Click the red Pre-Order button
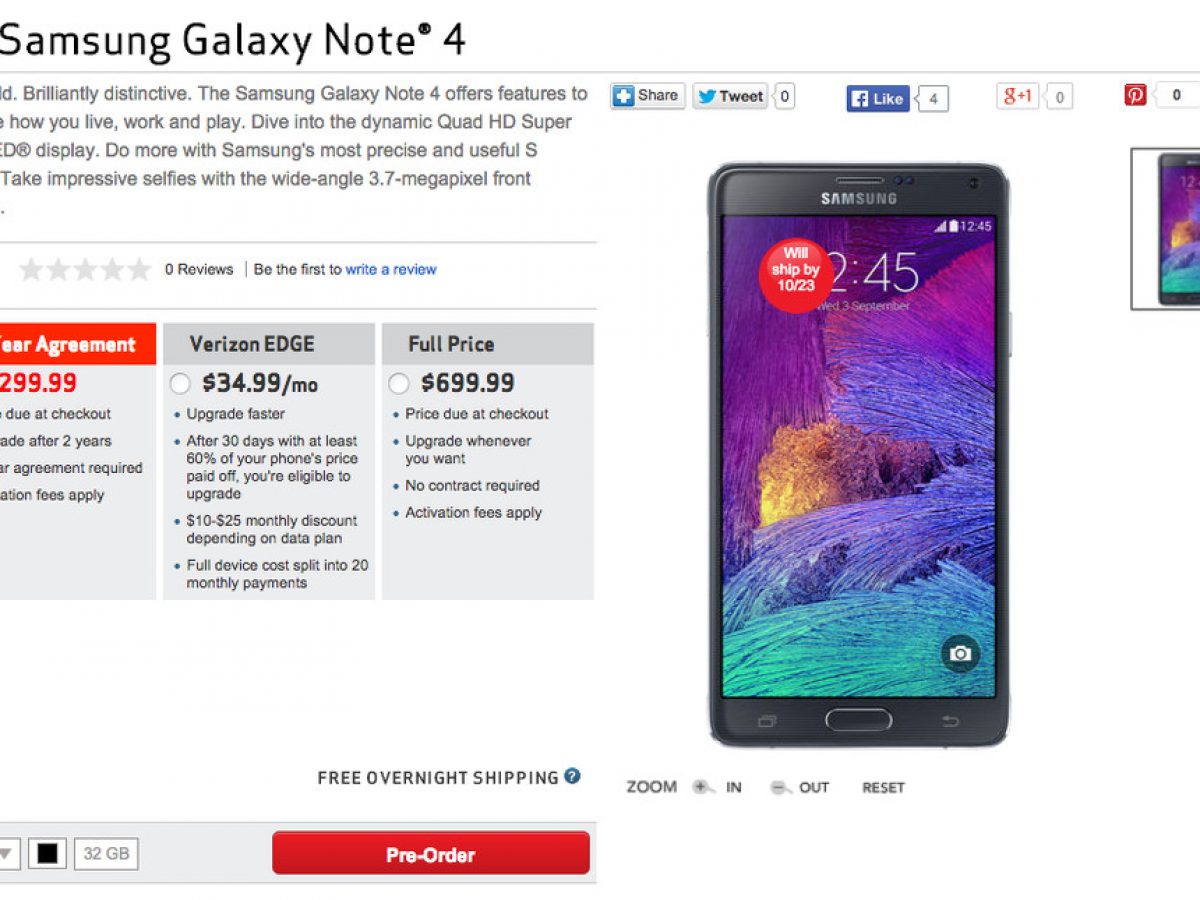This screenshot has height=900, width=1200. point(431,854)
